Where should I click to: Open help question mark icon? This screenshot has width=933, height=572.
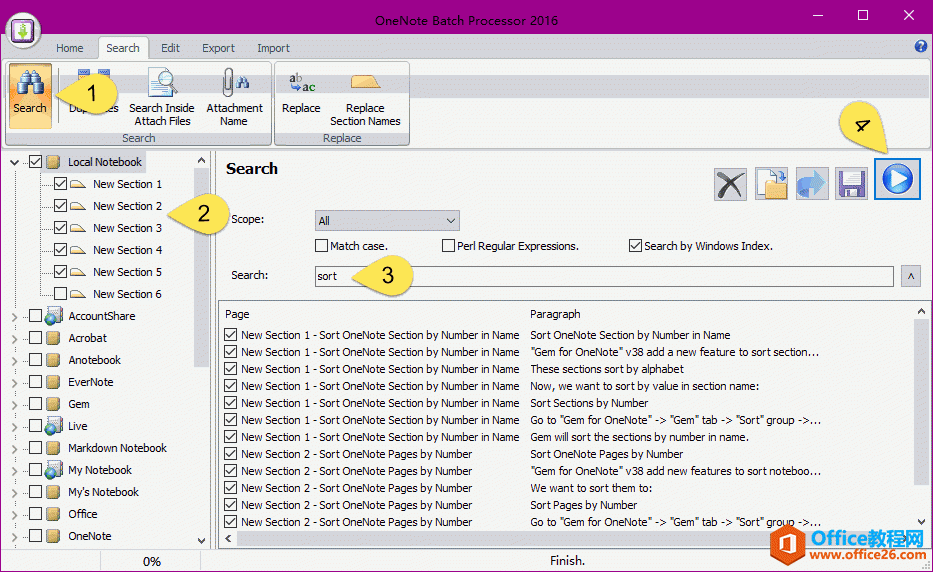click(x=921, y=46)
